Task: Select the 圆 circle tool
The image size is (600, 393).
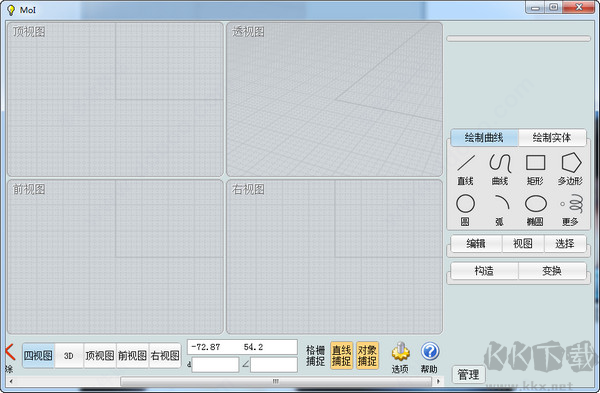Action: click(x=465, y=210)
